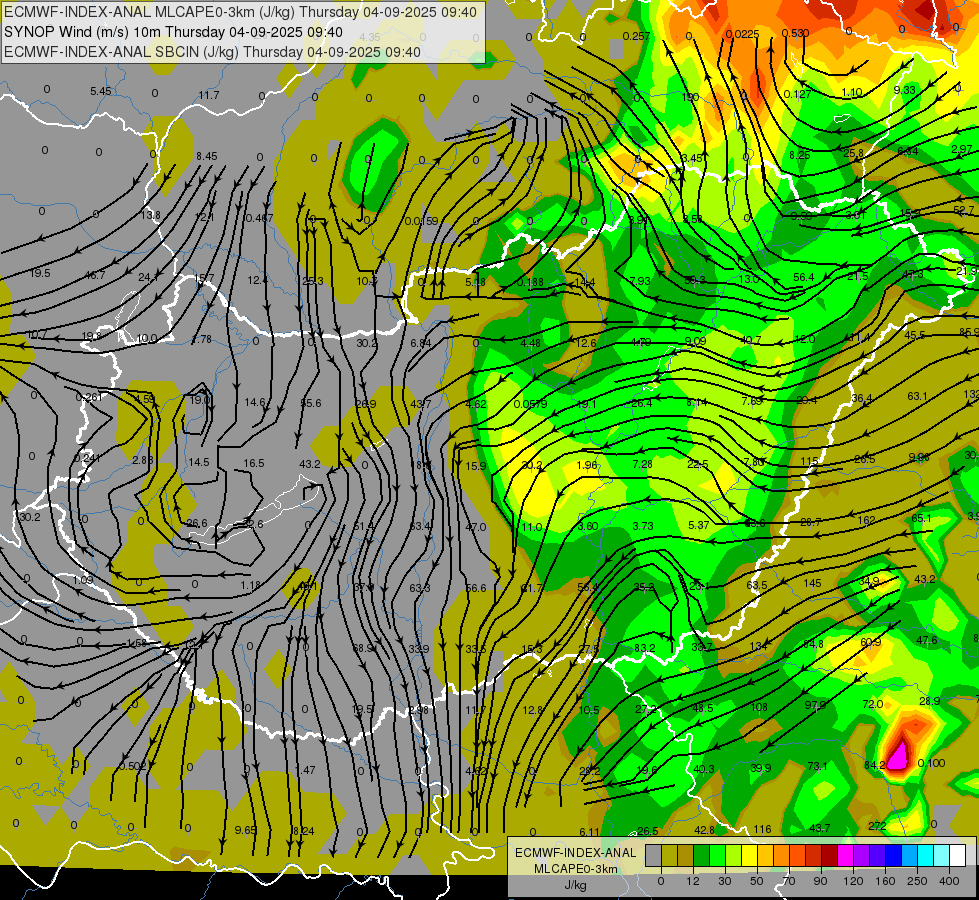Select the magenta swatch in the legend
The image size is (979, 900).
845,856
